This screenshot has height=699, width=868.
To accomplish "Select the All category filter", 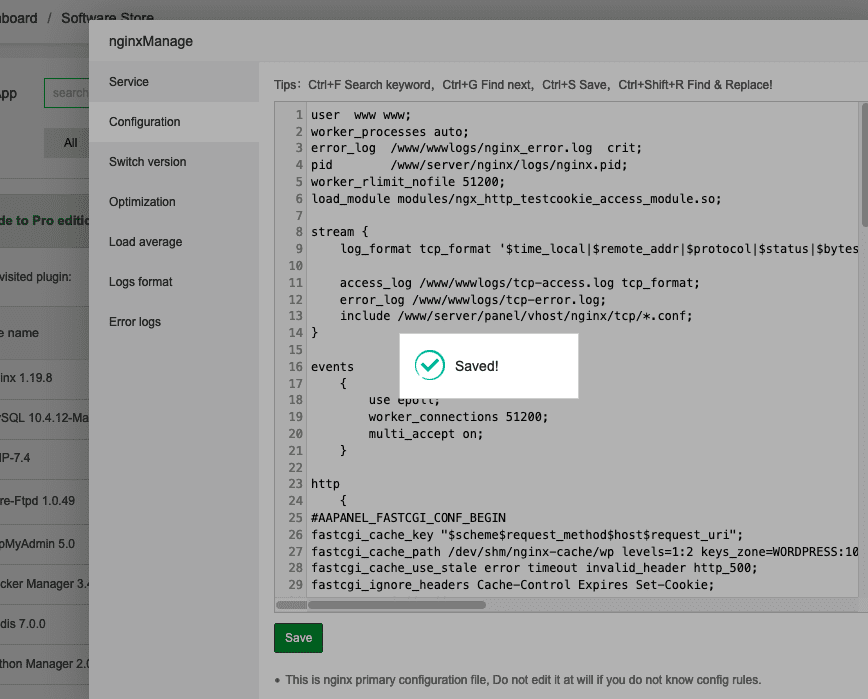I will (x=70, y=143).
